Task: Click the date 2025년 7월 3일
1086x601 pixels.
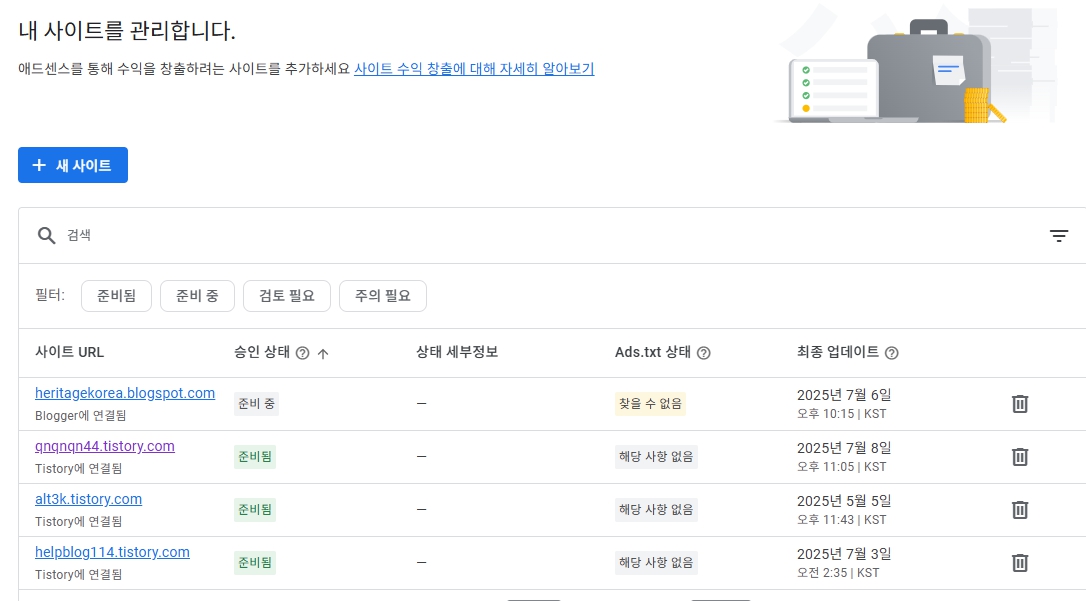Action: click(844, 554)
